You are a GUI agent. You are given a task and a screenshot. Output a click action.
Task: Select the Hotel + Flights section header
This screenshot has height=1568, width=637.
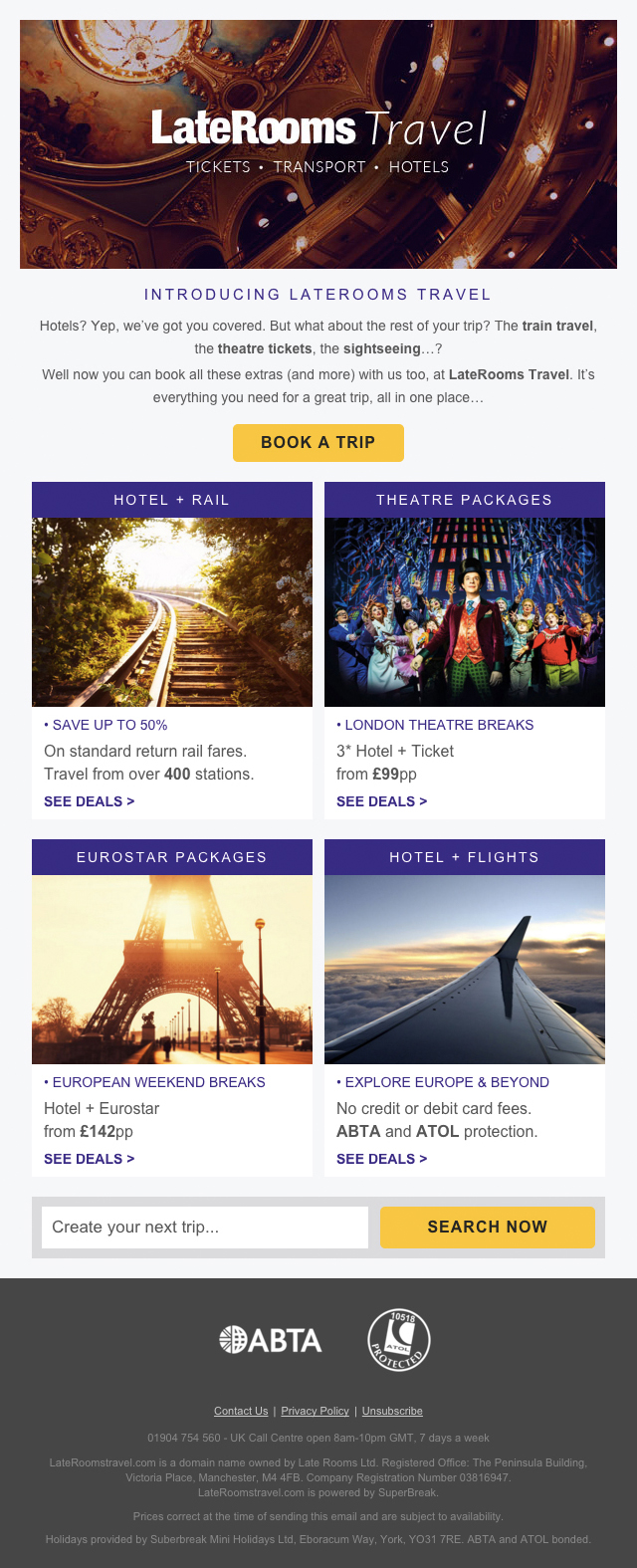465,857
